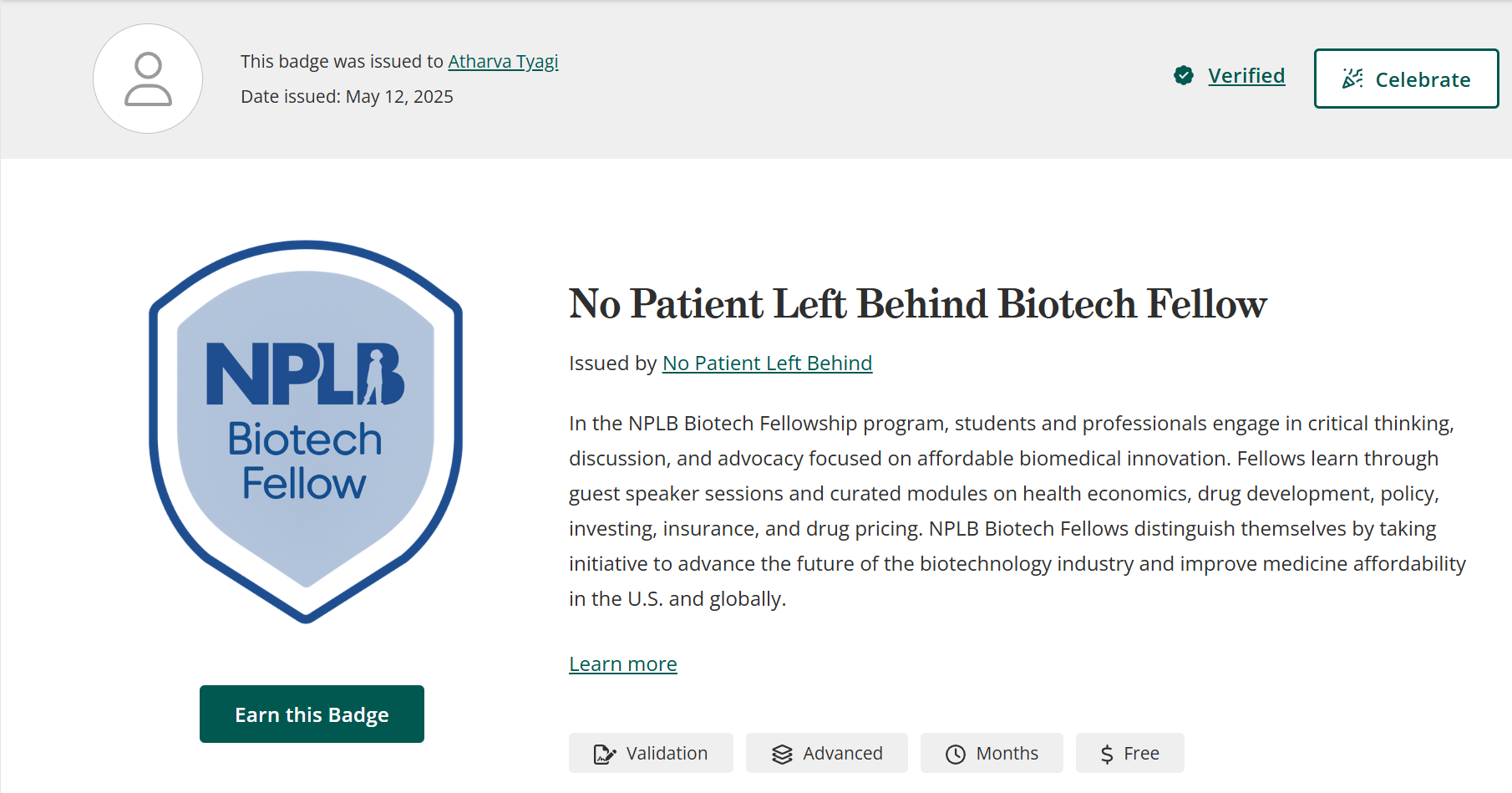Click the green Verified checkmark icon

(1184, 76)
